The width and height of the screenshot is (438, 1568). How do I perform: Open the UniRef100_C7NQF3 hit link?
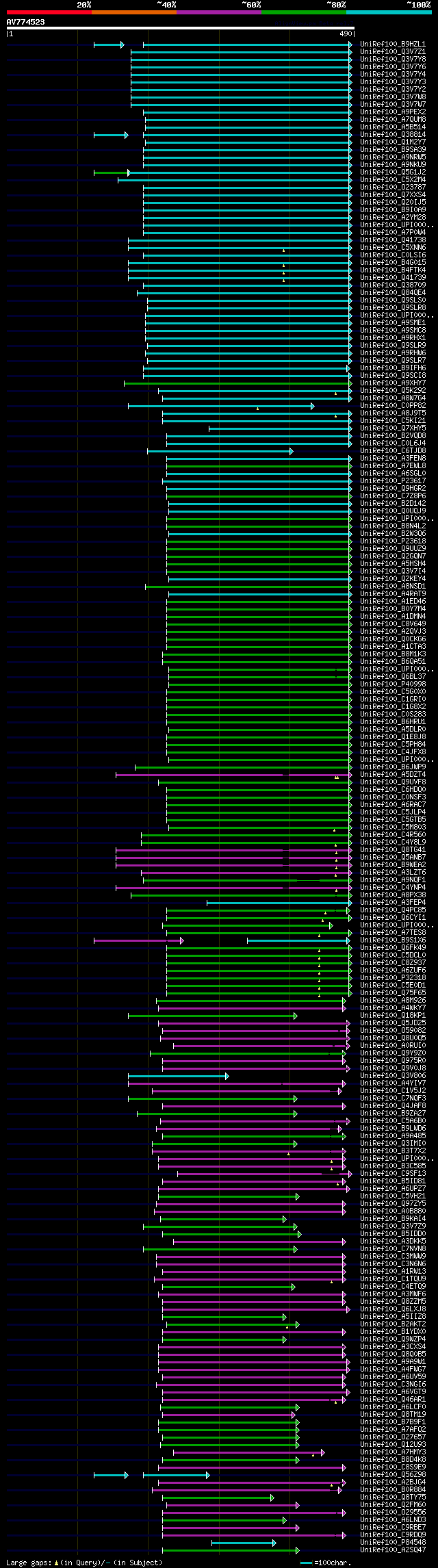click(393, 1098)
